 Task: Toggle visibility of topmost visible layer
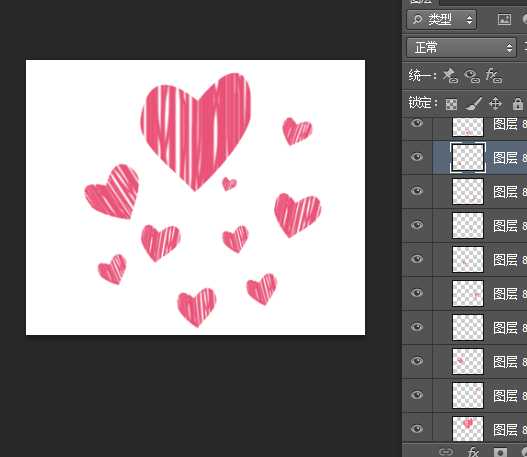[417, 123]
